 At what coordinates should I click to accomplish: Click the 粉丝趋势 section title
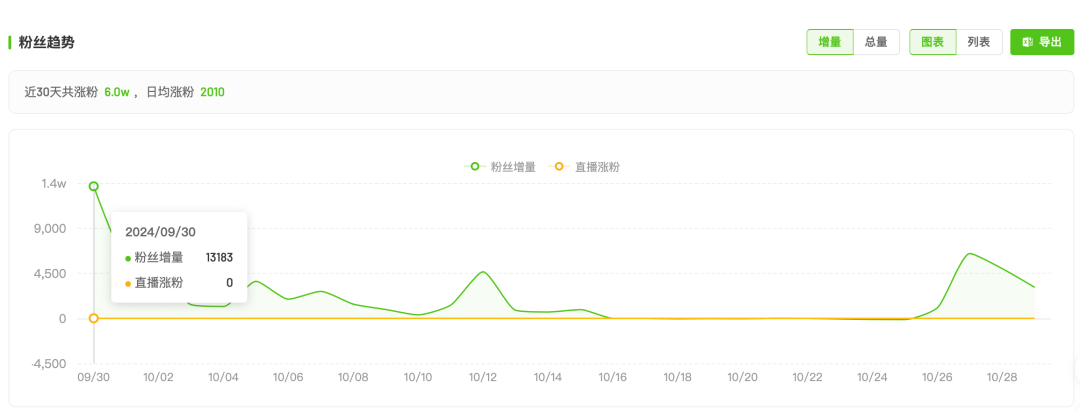[x=46, y=42]
